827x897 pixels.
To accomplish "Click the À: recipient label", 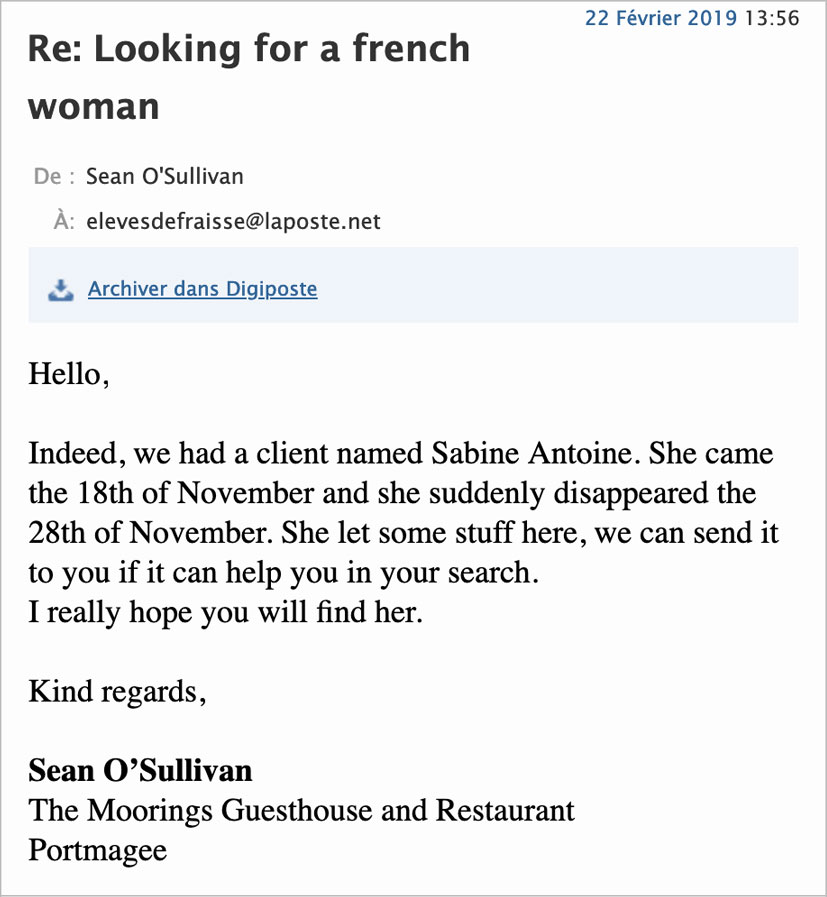I will coord(63,221).
